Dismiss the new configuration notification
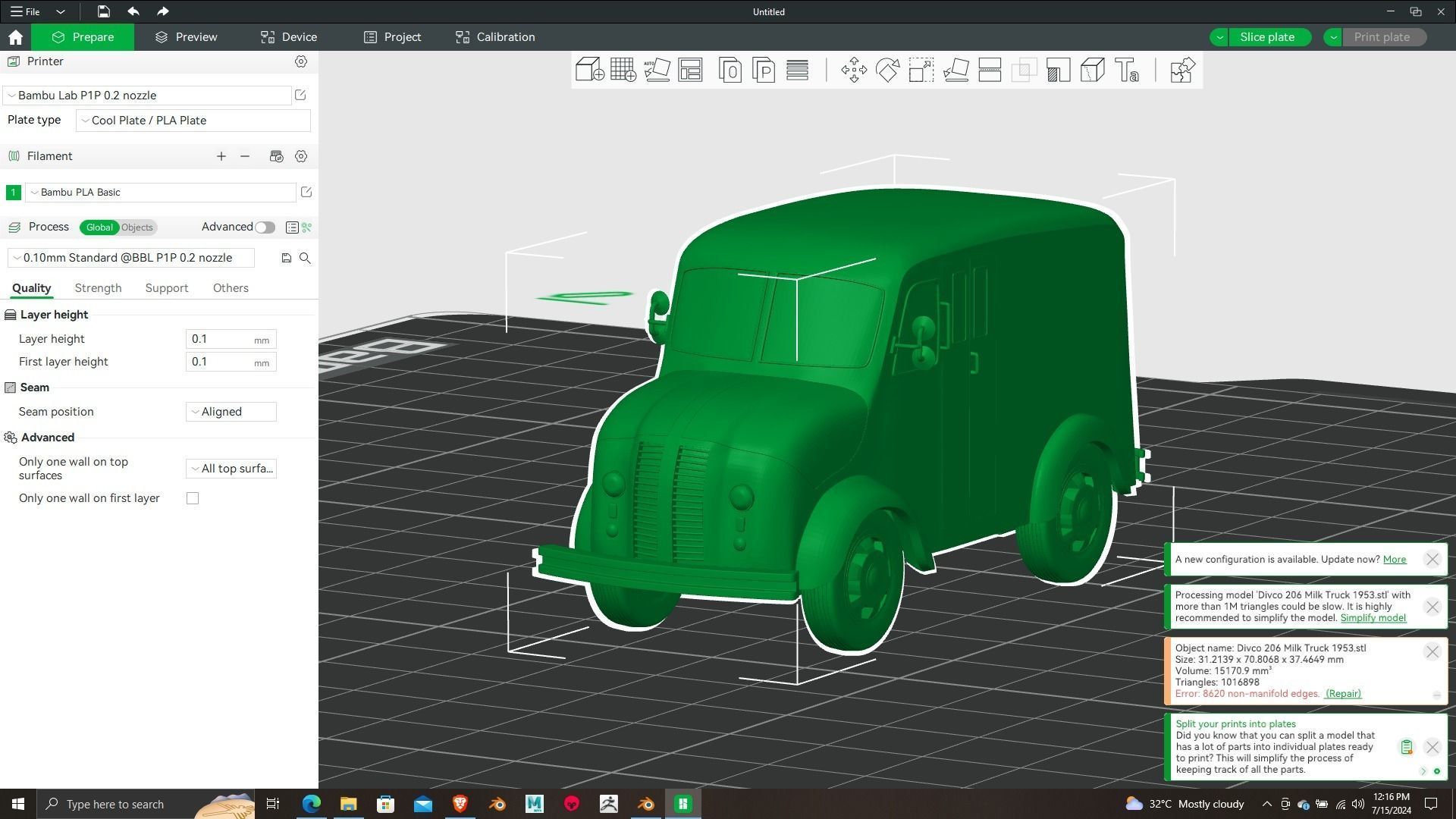The height and width of the screenshot is (819, 1456). [x=1432, y=560]
